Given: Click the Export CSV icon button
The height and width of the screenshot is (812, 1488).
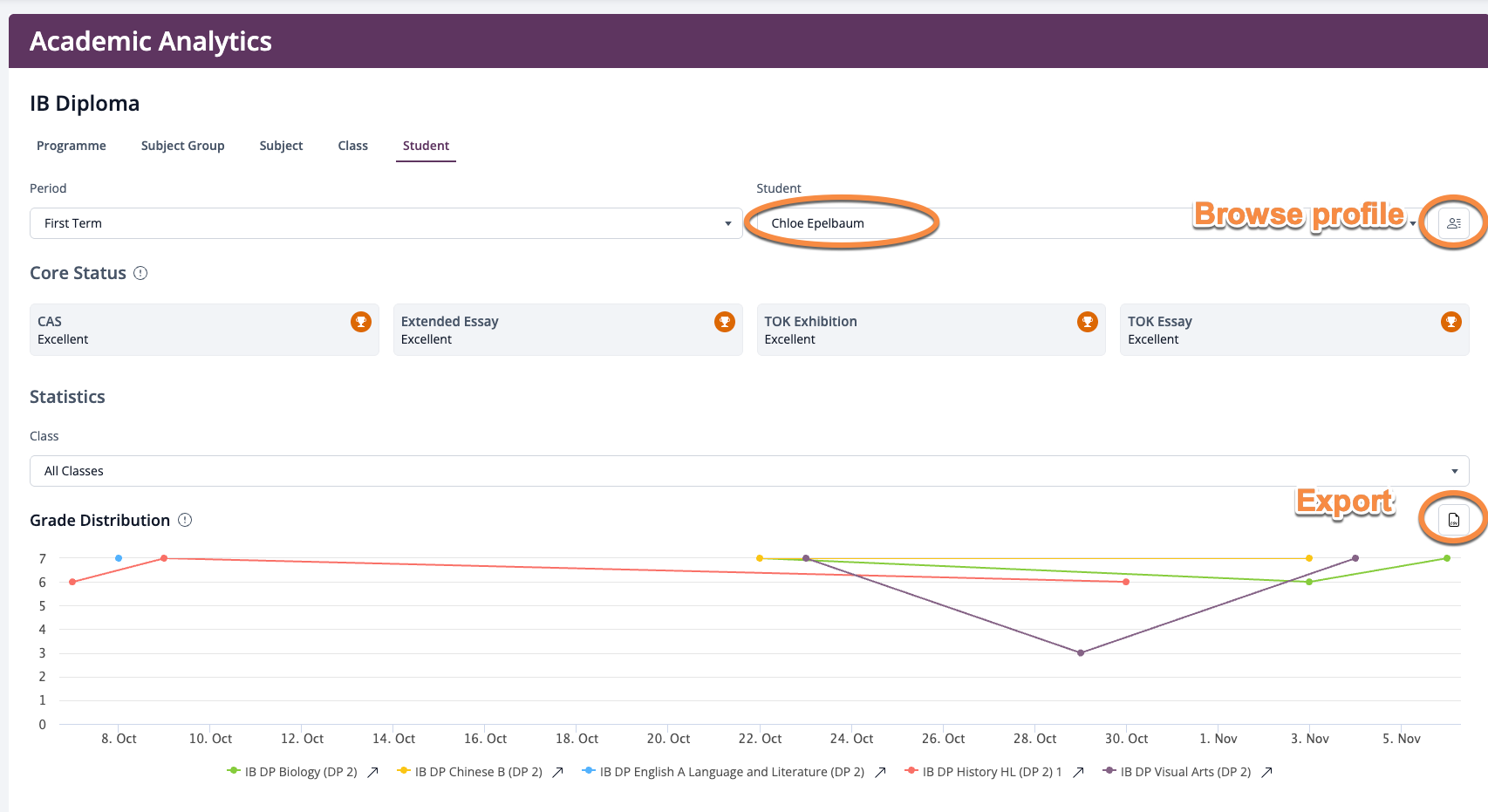Looking at the screenshot, I should click(x=1453, y=520).
